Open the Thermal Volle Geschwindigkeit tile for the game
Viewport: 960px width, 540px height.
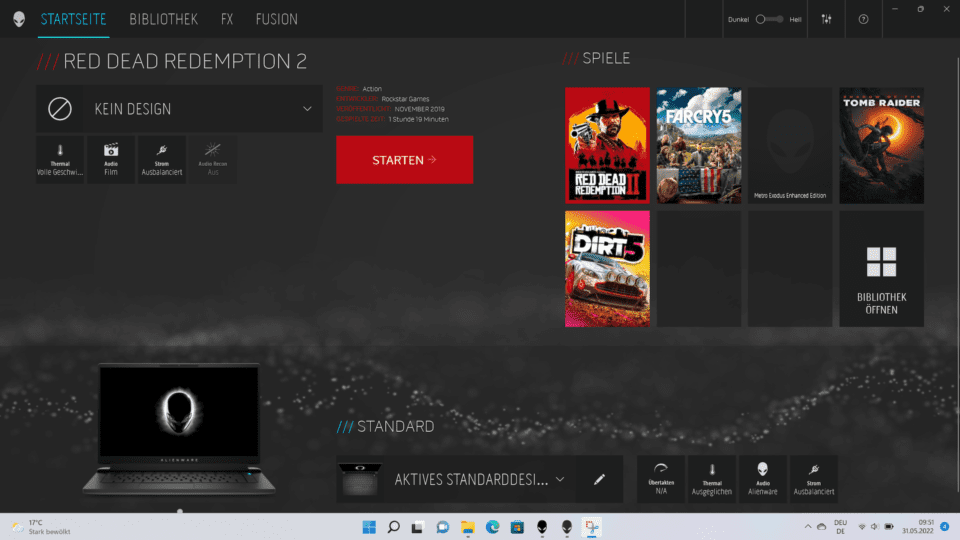[60, 160]
